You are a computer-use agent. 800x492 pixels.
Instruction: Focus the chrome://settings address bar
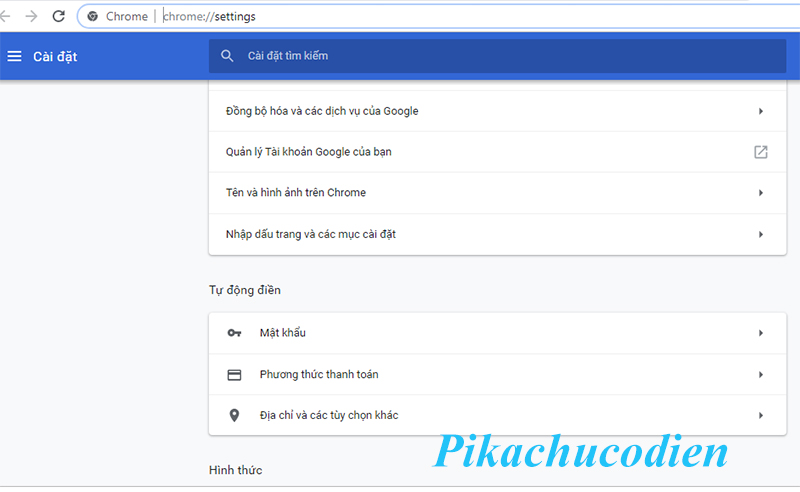coord(439,16)
